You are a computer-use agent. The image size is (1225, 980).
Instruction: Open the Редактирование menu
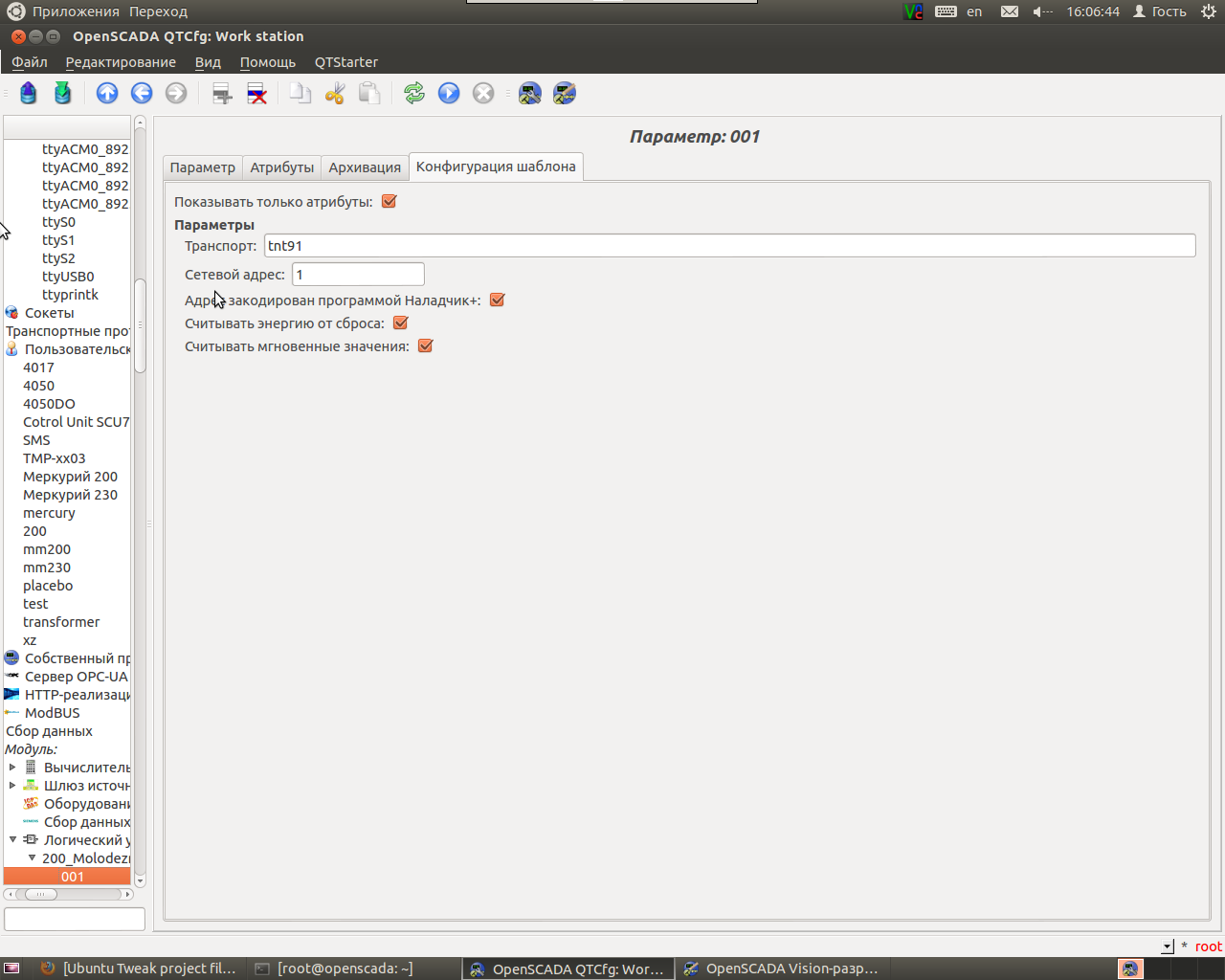click(x=121, y=62)
